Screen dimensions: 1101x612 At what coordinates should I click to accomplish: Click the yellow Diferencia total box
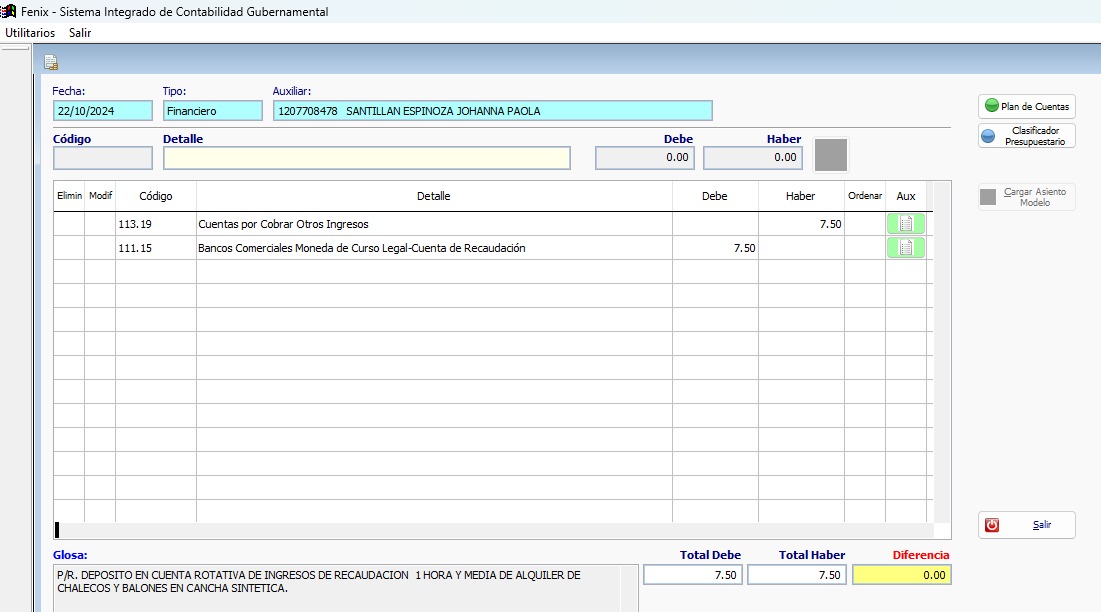pos(901,575)
